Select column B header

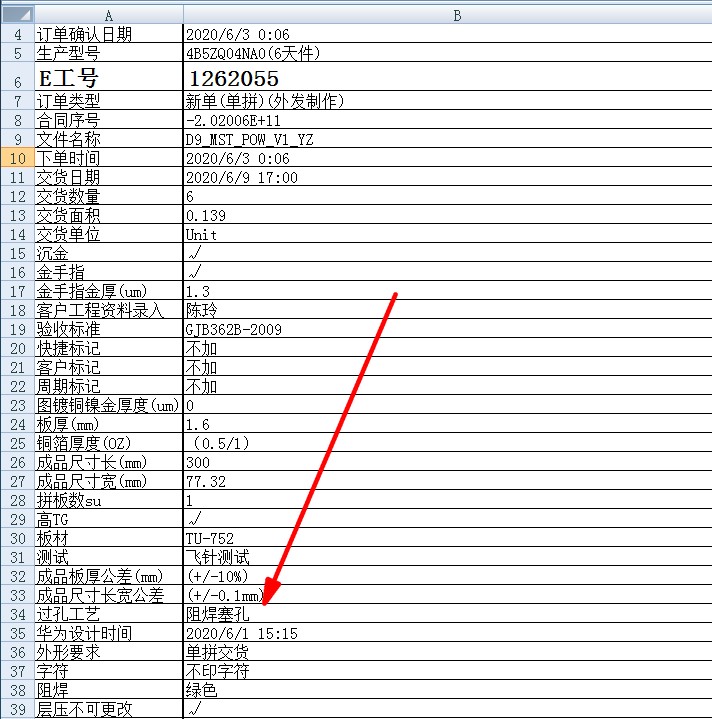447,15
